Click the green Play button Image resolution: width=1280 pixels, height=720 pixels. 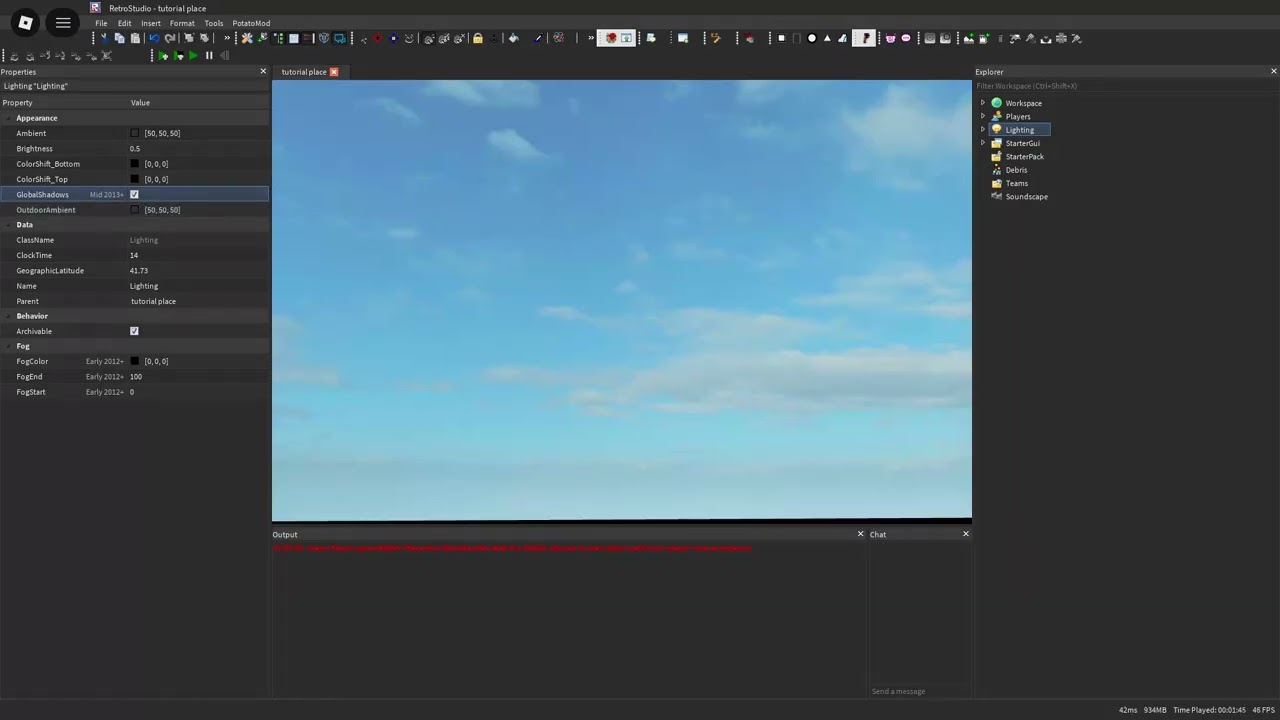193,55
